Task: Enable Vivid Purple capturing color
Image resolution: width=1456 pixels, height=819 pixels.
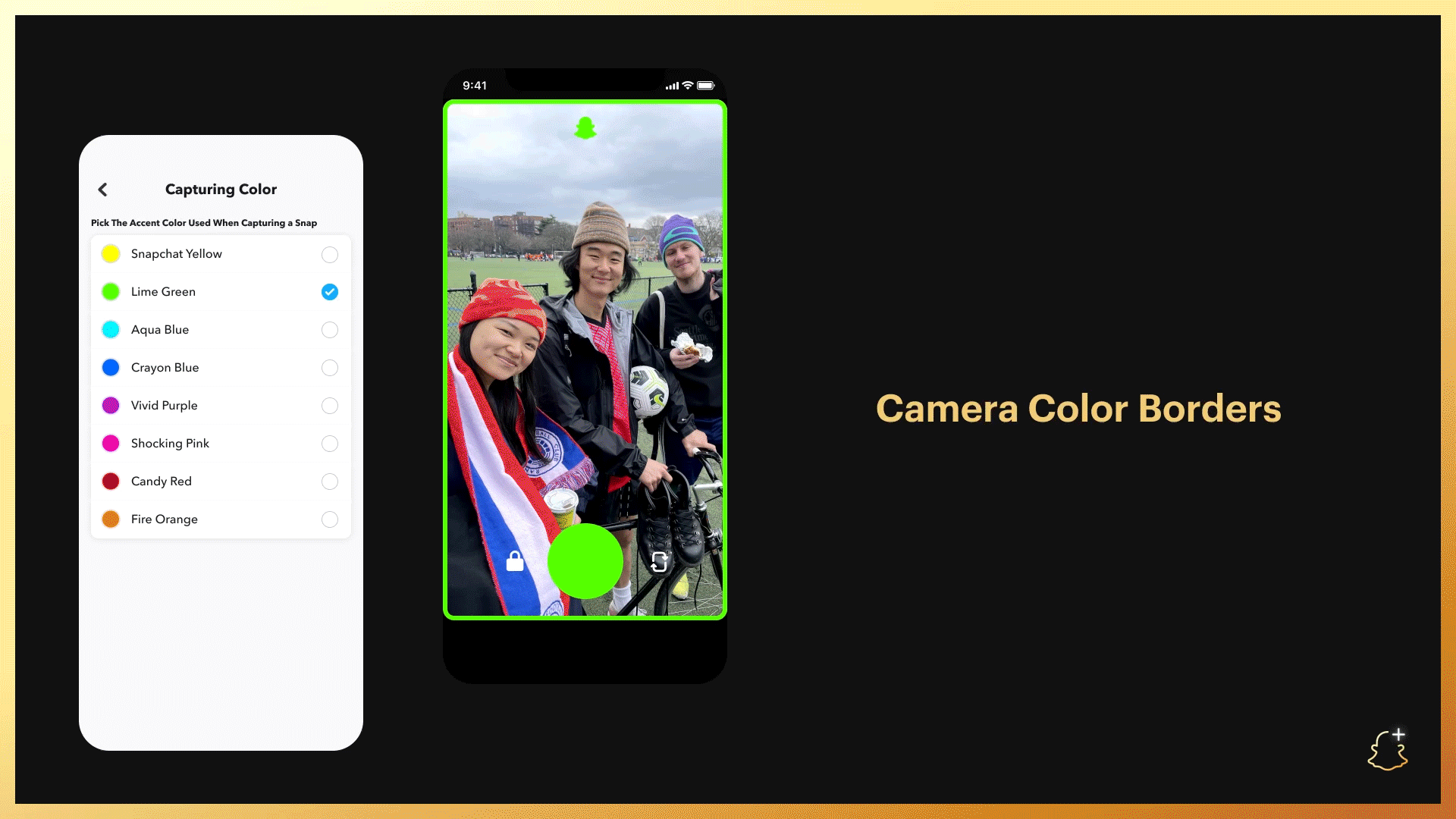Action: coord(329,405)
